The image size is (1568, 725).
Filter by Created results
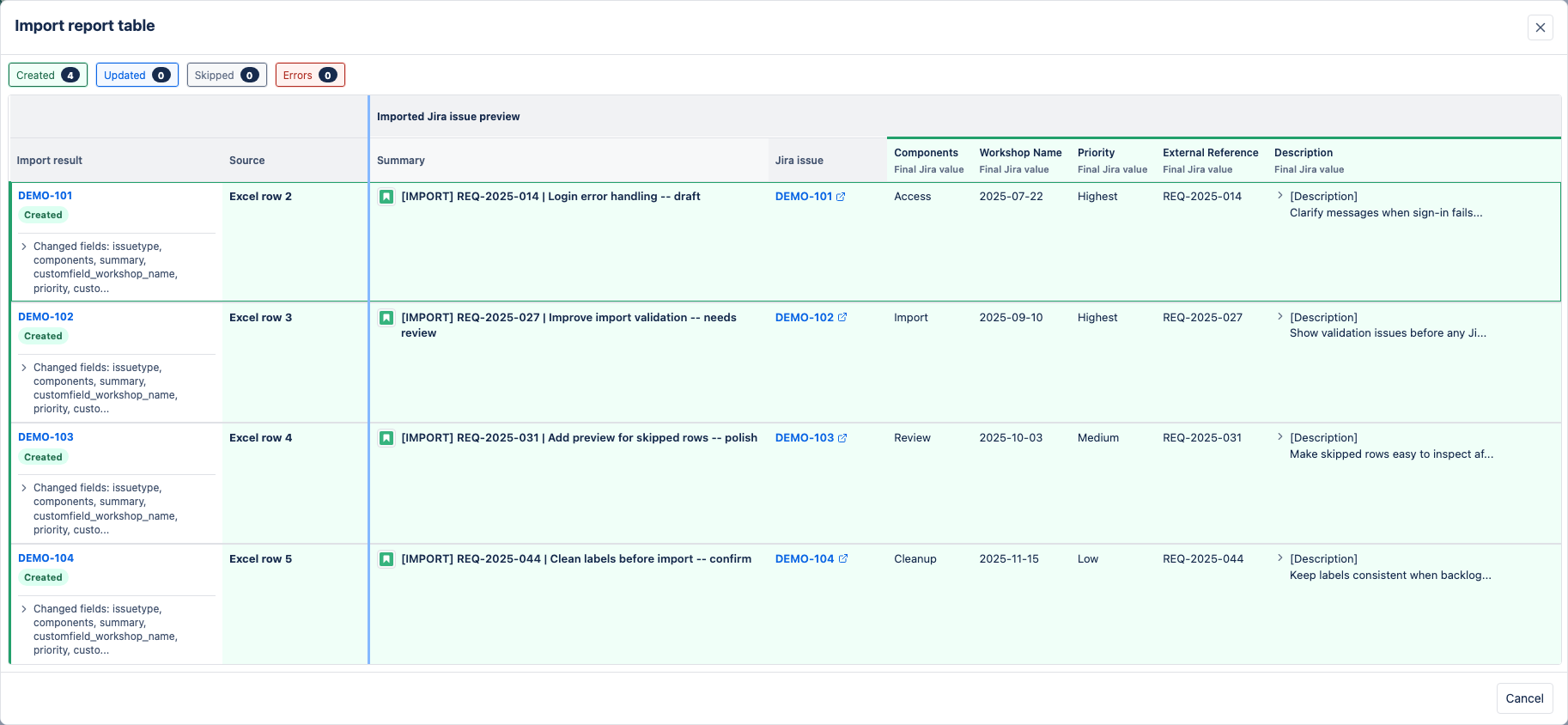tap(48, 75)
